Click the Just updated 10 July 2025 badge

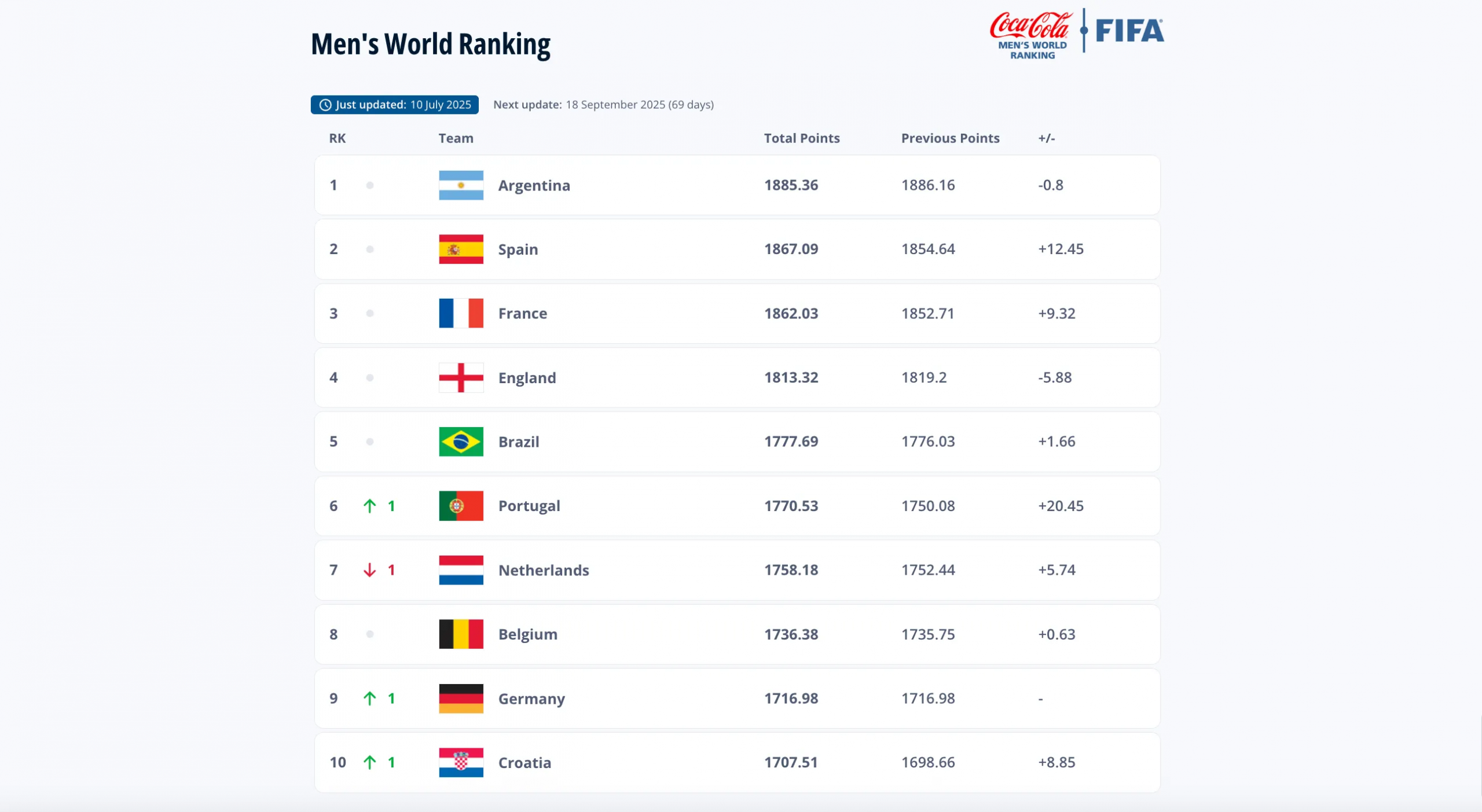tap(395, 105)
